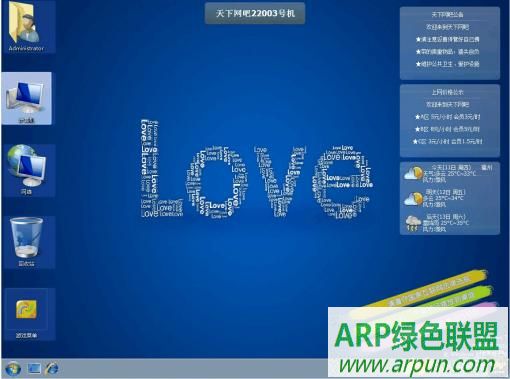This screenshot has height=379, width=510.
Task: Click the www.arpun.com link
Action: [417, 365]
